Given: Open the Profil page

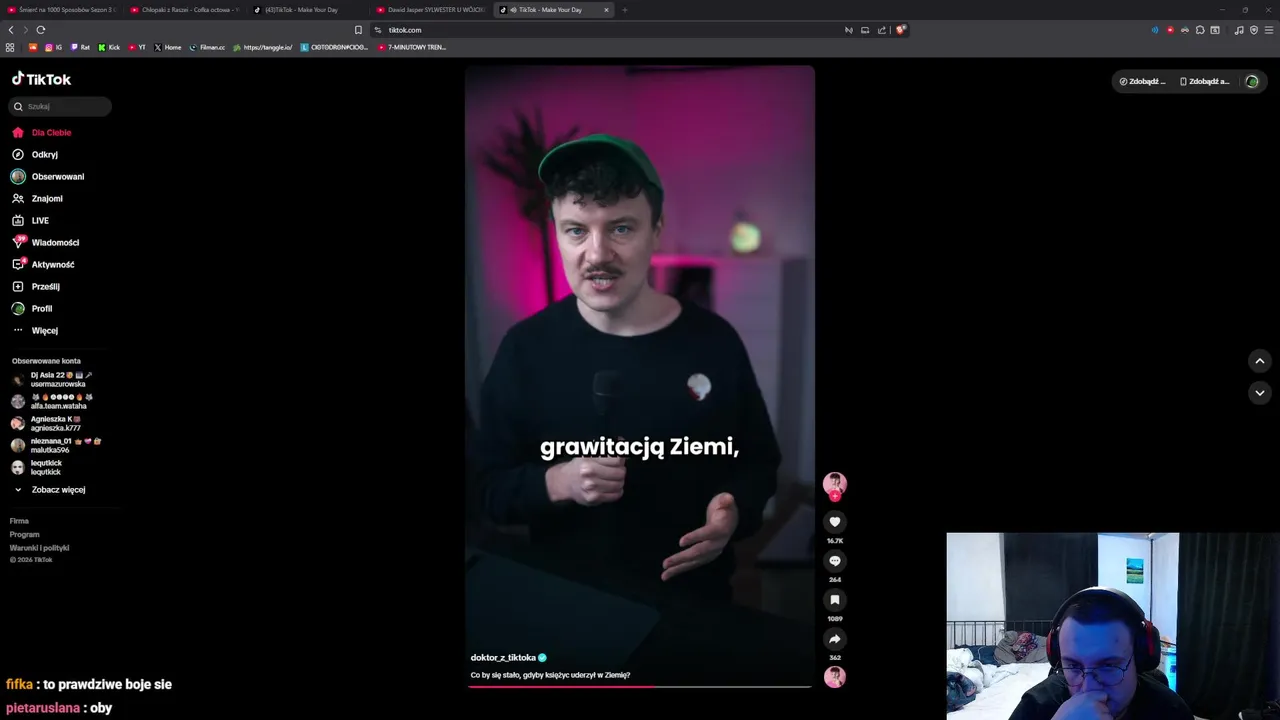Looking at the screenshot, I should point(32,308).
